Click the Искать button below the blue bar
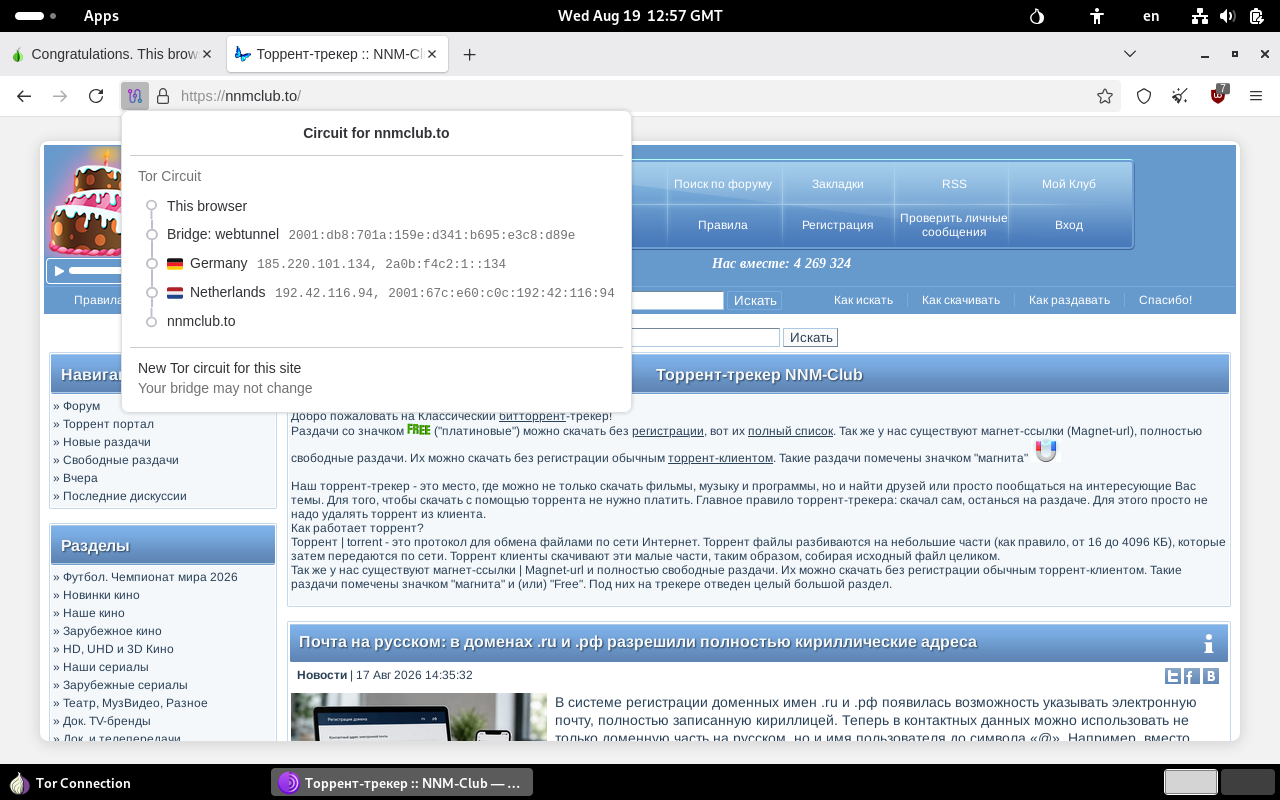1280x800 pixels. [811, 338]
